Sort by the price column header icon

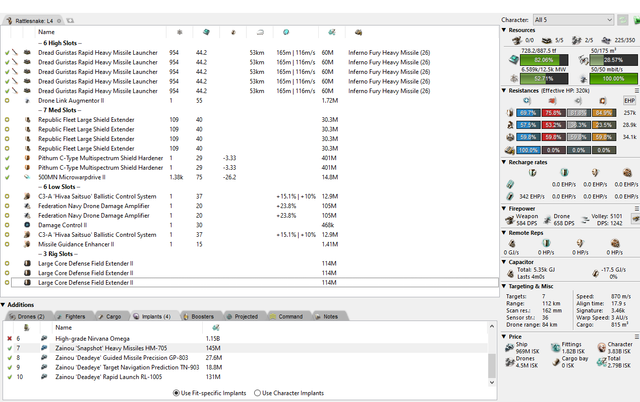tap(332, 32)
